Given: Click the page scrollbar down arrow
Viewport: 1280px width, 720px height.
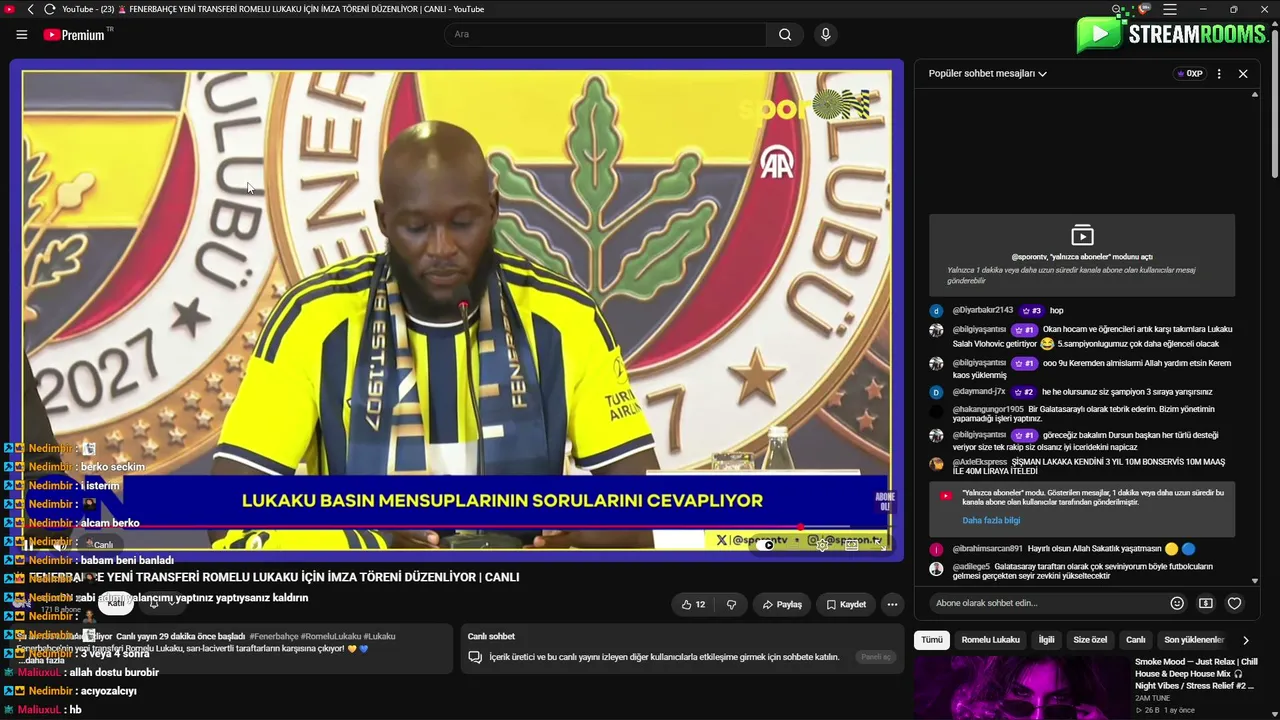Looking at the screenshot, I should (1274, 714).
